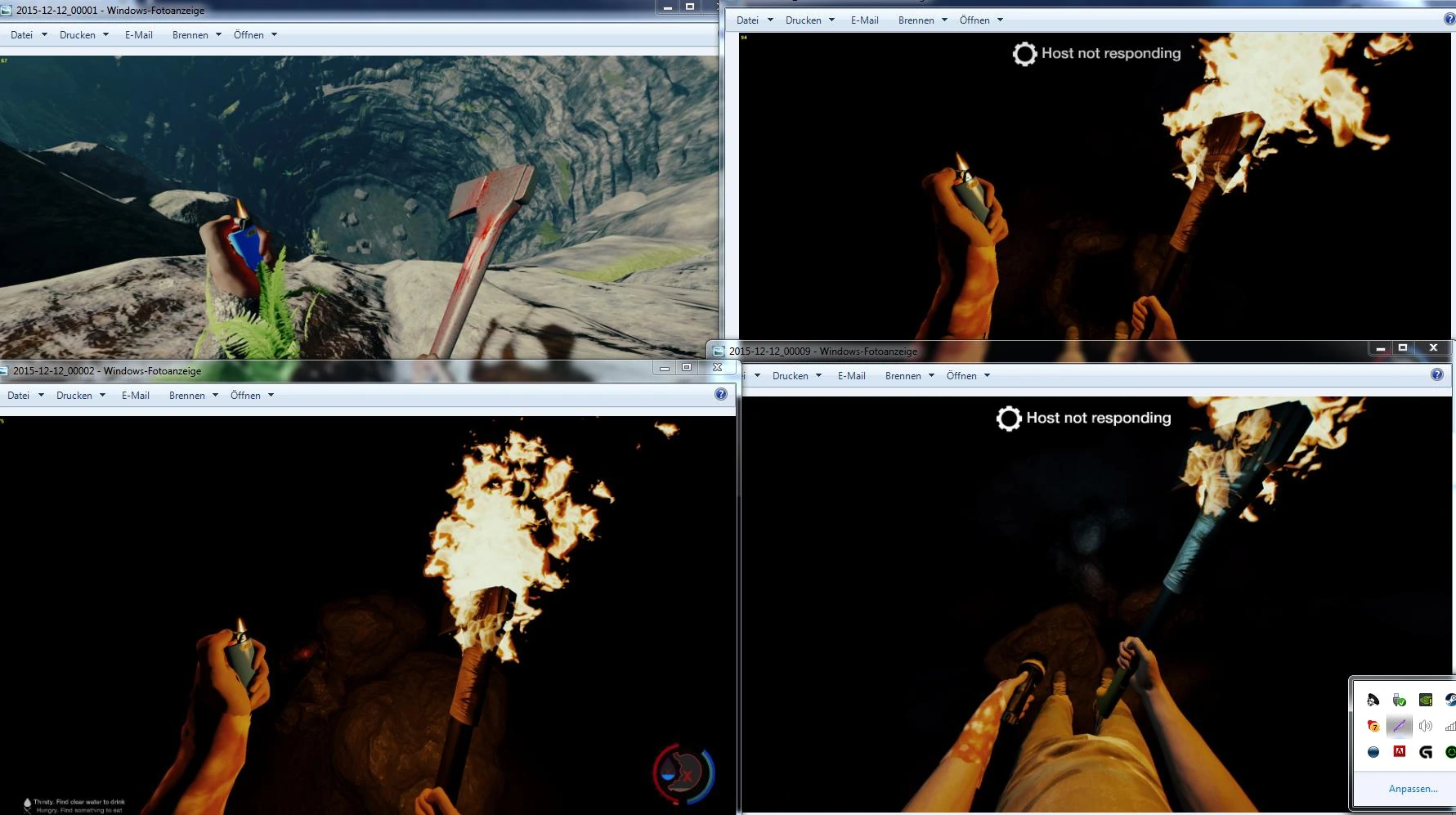Click E-Mail in the top-right photo window
The height and width of the screenshot is (815, 1456).
pyautogui.click(x=865, y=20)
